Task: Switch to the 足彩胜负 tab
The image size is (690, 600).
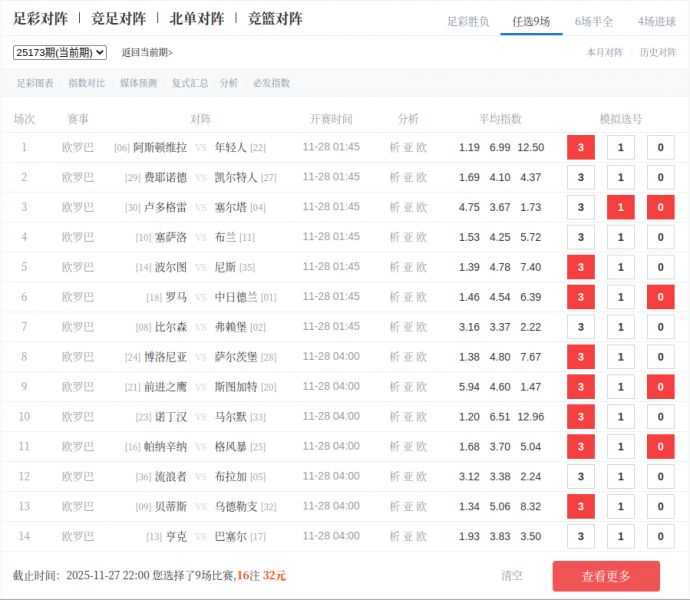Action: (468, 21)
